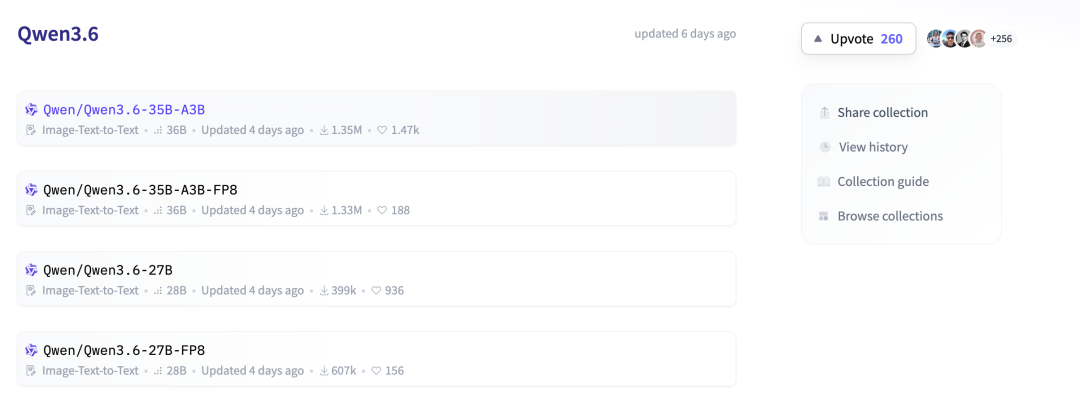
Task: Click the Share collection icon
Action: coord(824,113)
